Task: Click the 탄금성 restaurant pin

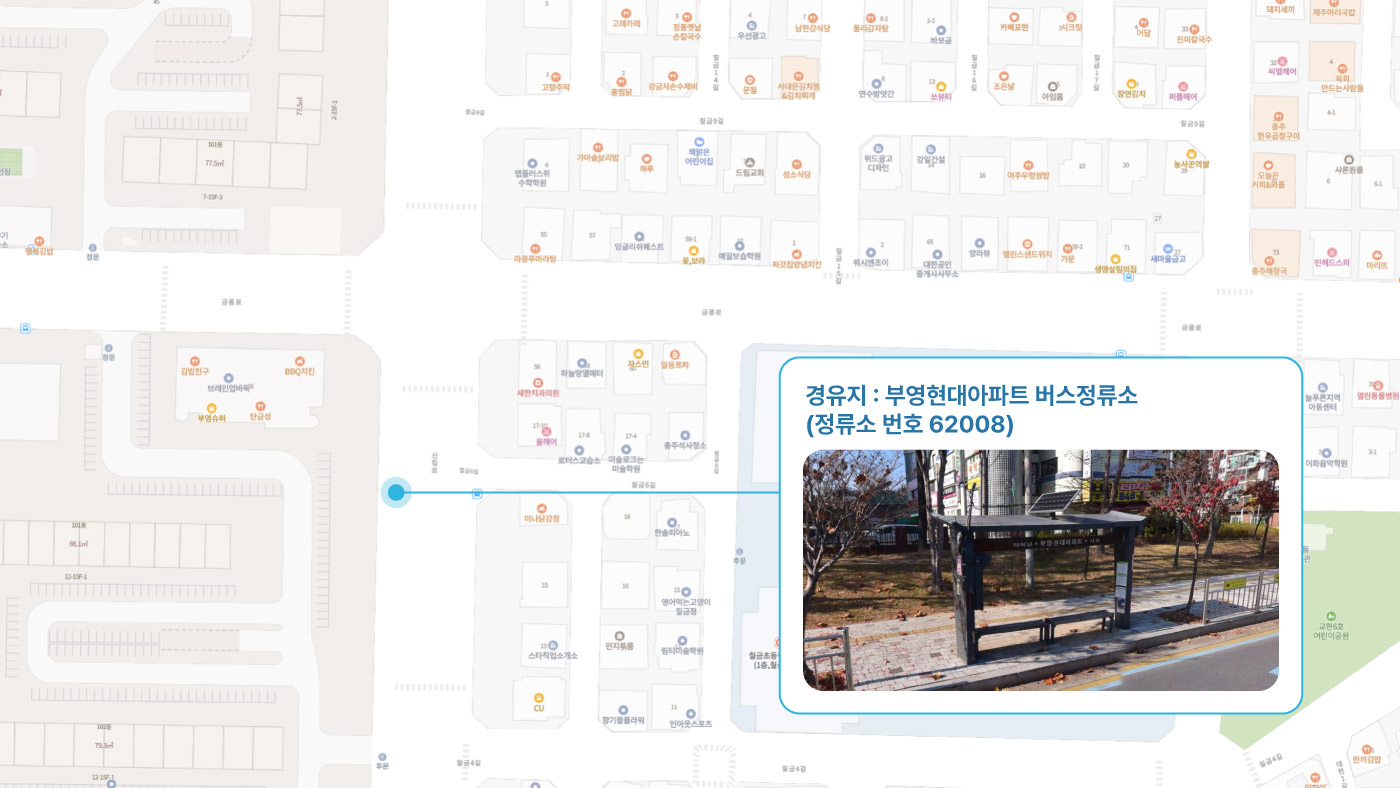Action: click(x=260, y=407)
